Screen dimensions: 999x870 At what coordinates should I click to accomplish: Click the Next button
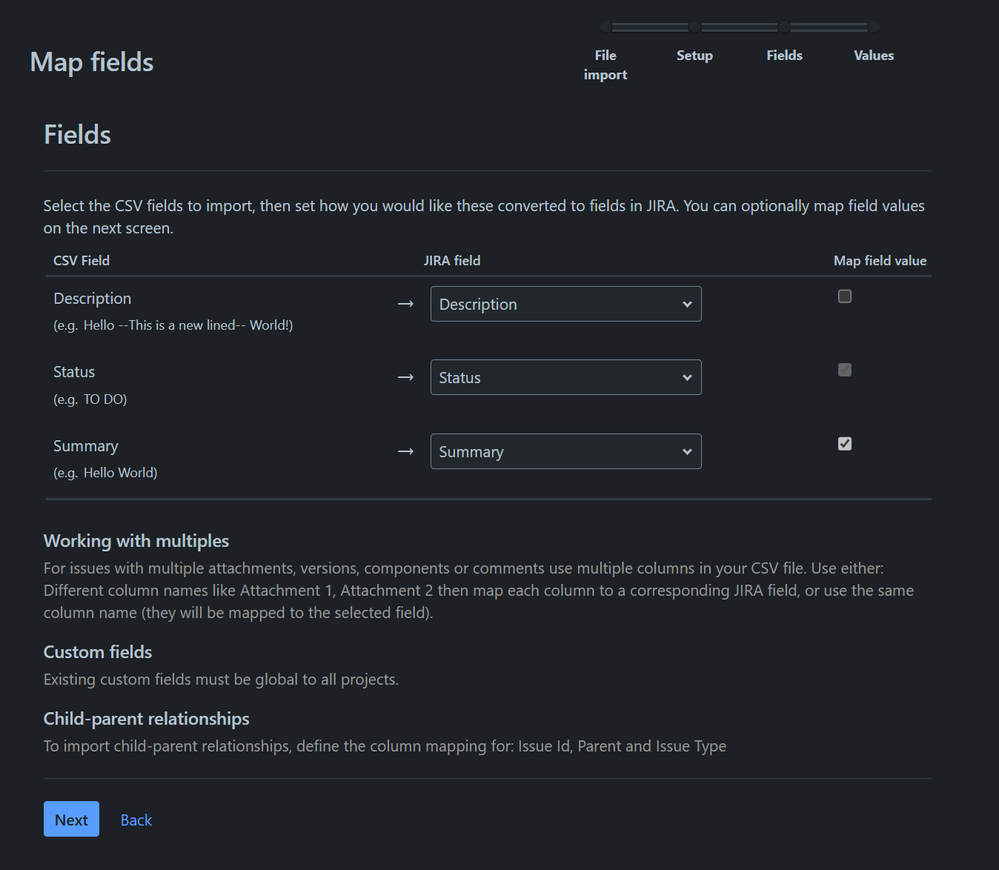pyautogui.click(x=71, y=819)
